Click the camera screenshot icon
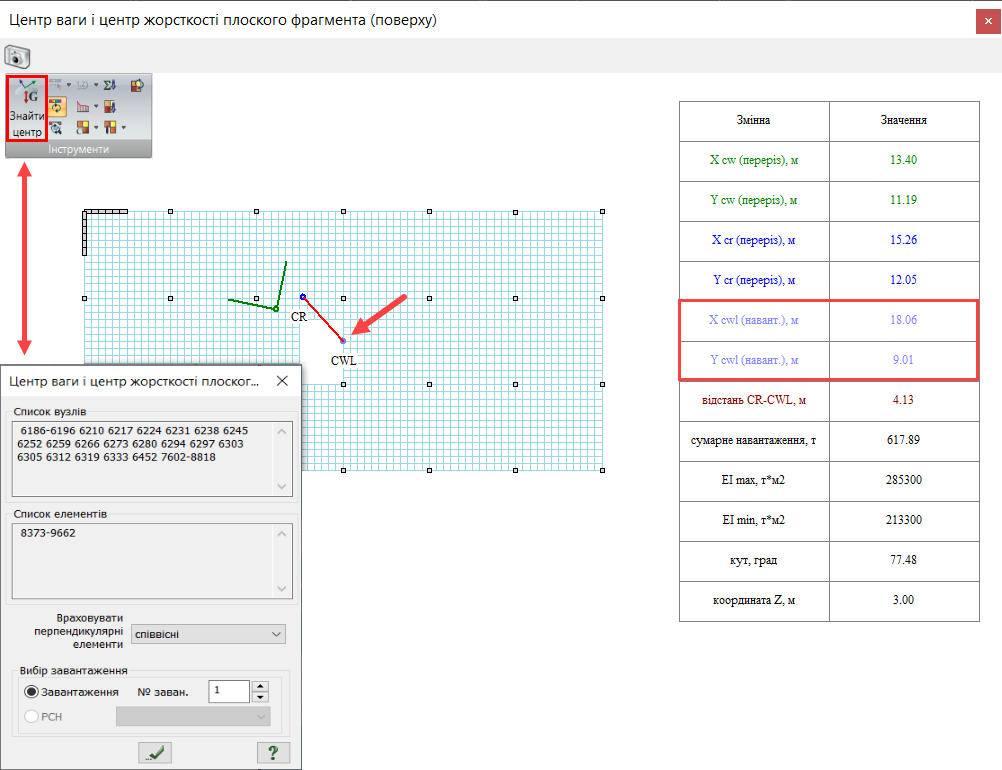This screenshot has width=1002, height=770. pos(17,56)
